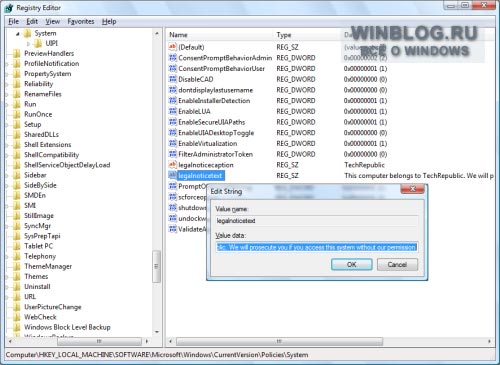Select the ThemeManager key
The image size is (500, 365).
coord(48,266)
